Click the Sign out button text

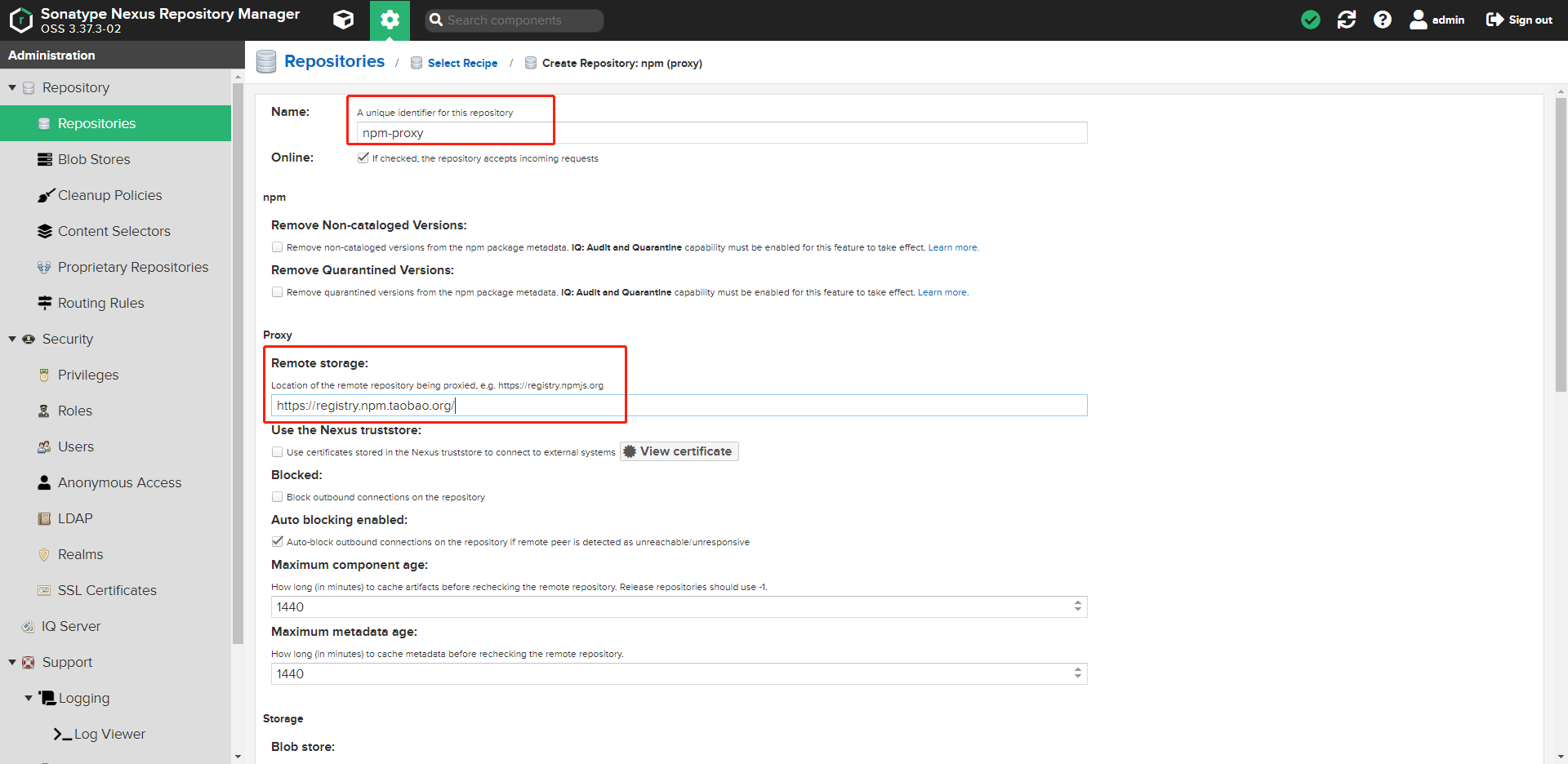click(1530, 20)
